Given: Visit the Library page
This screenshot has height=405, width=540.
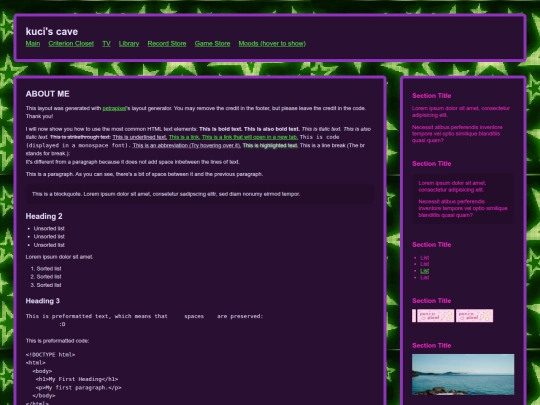Looking at the screenshot, I should click(129, 43).
